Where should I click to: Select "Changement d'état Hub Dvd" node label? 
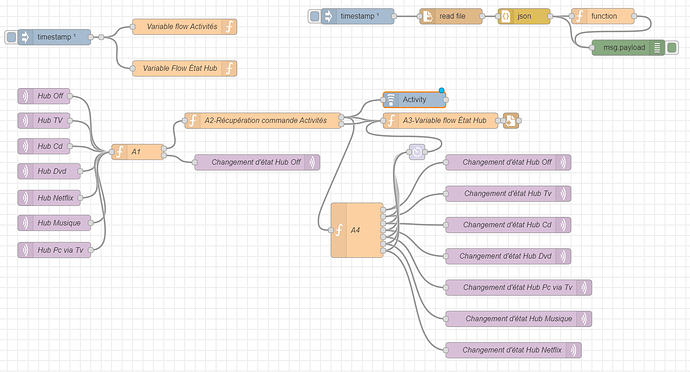[505, 256]
